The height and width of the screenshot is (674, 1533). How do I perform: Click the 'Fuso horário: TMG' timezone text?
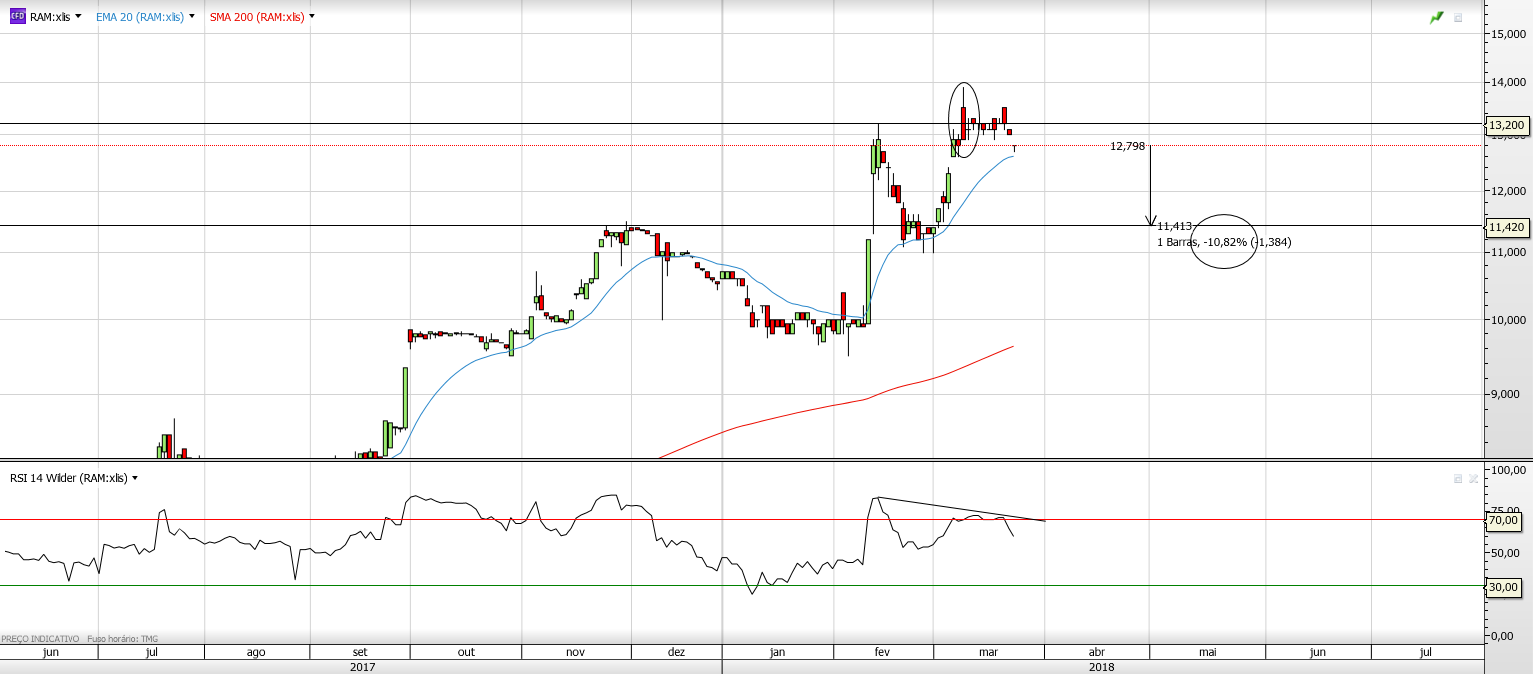(x=122, y=638)
